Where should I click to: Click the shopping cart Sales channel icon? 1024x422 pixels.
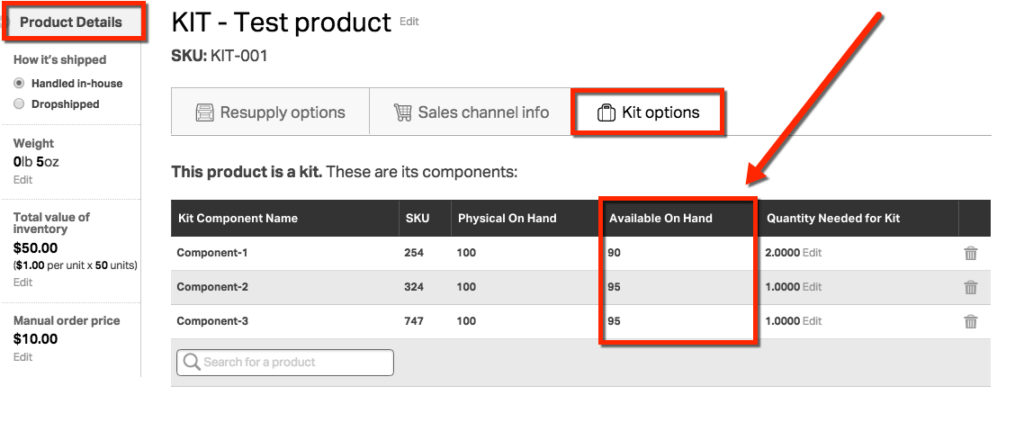pos(403,113)
